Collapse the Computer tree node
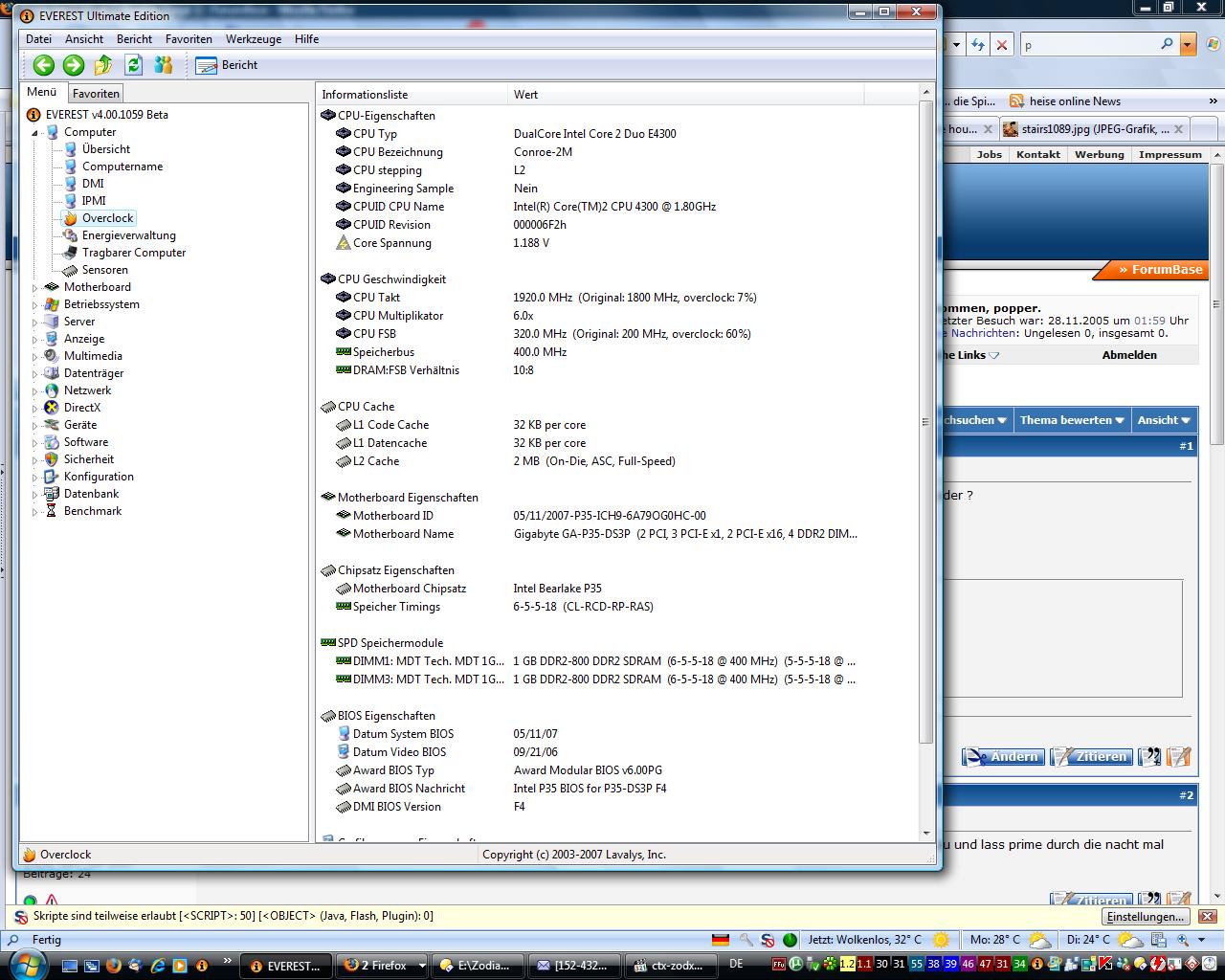The height and width of the screenshot is (980, 1225). pyautogui.click(x=35, y=133)
